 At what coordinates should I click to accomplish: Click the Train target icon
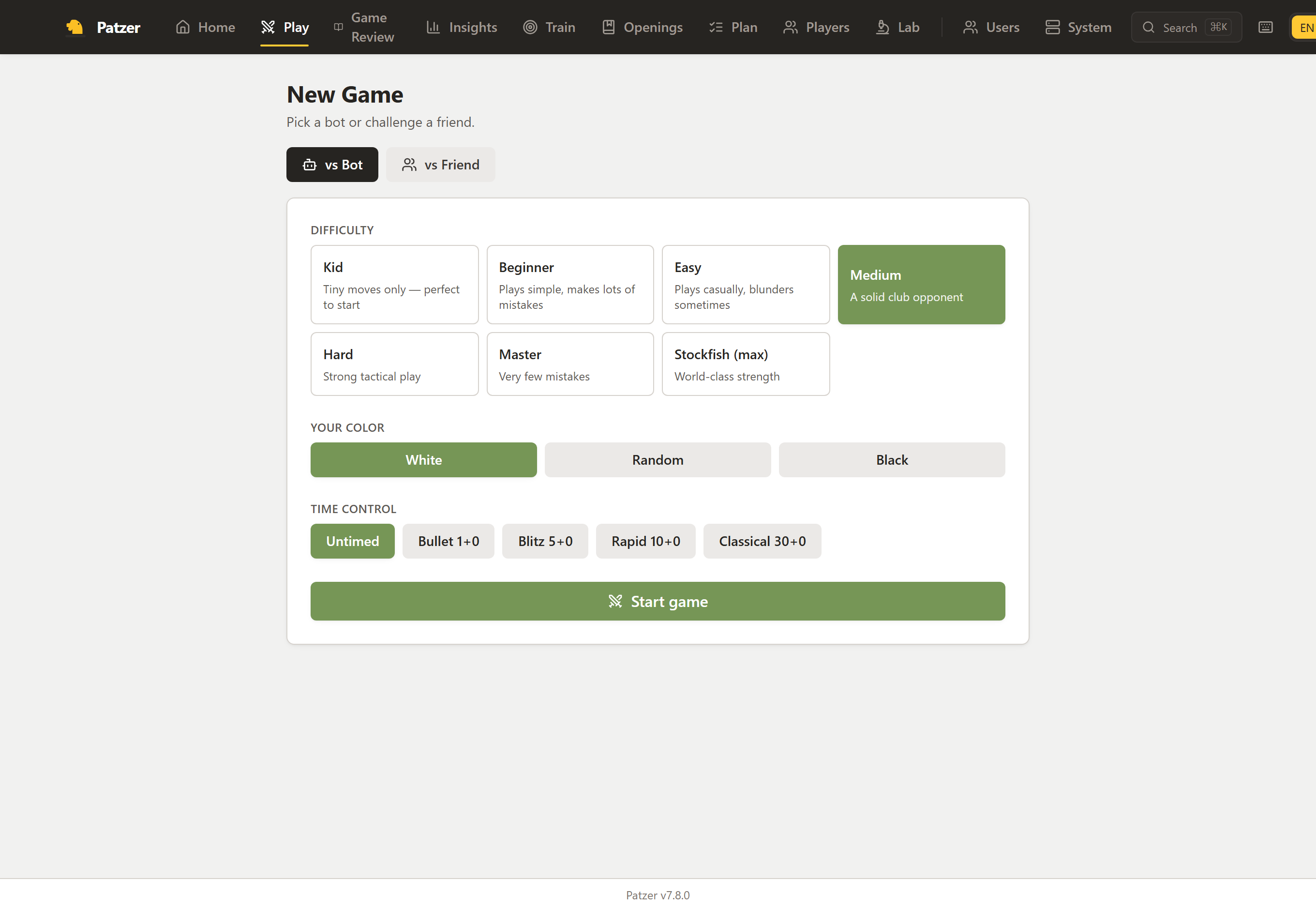(530, 27)
